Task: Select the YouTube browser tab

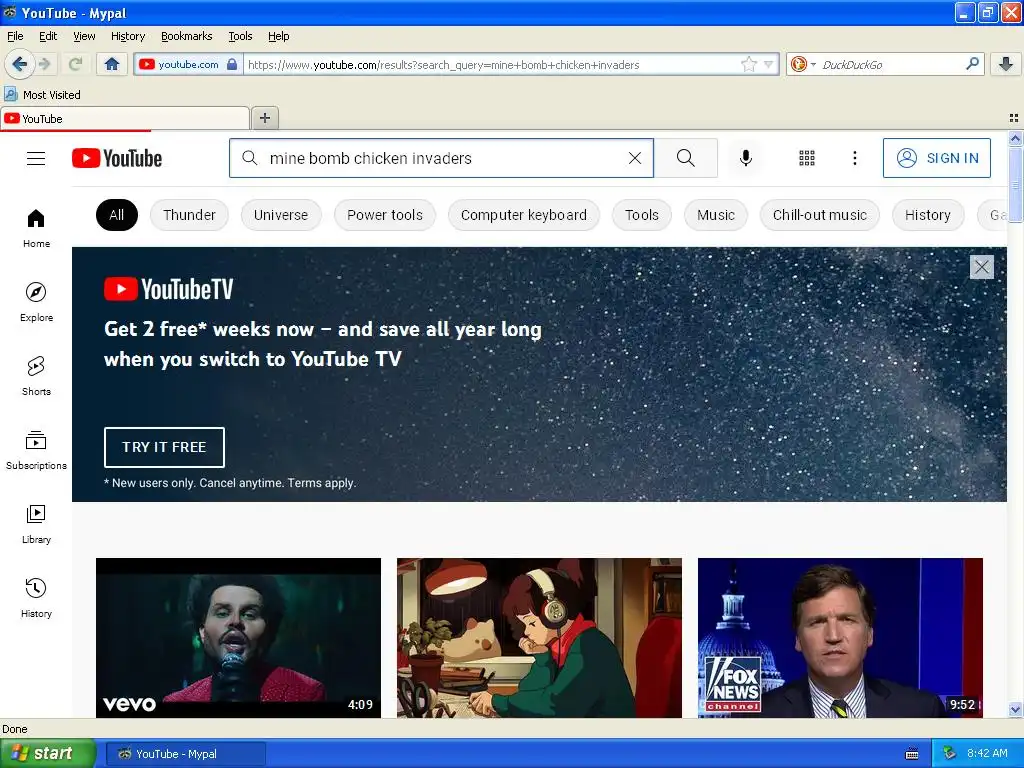Action: click(125, 118)
